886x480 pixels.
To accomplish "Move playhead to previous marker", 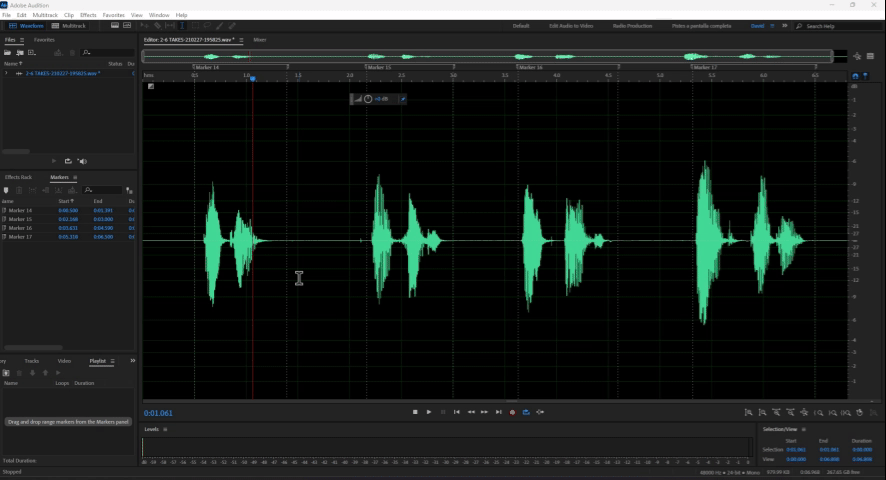I will pos(457,412).
